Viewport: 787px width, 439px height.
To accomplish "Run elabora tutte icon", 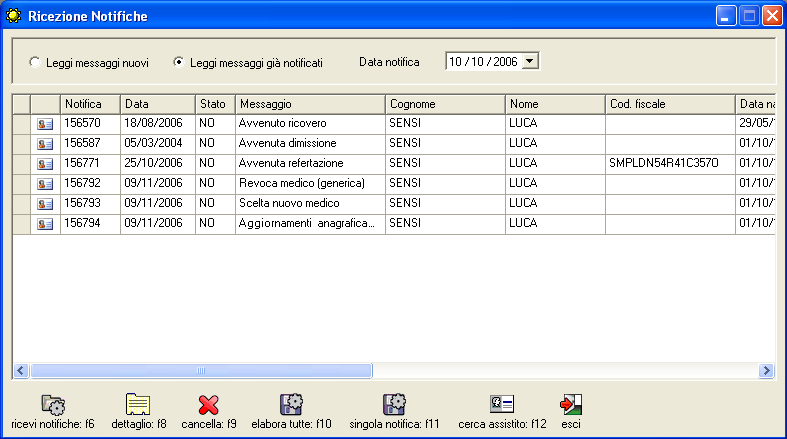I will point(291,404).
